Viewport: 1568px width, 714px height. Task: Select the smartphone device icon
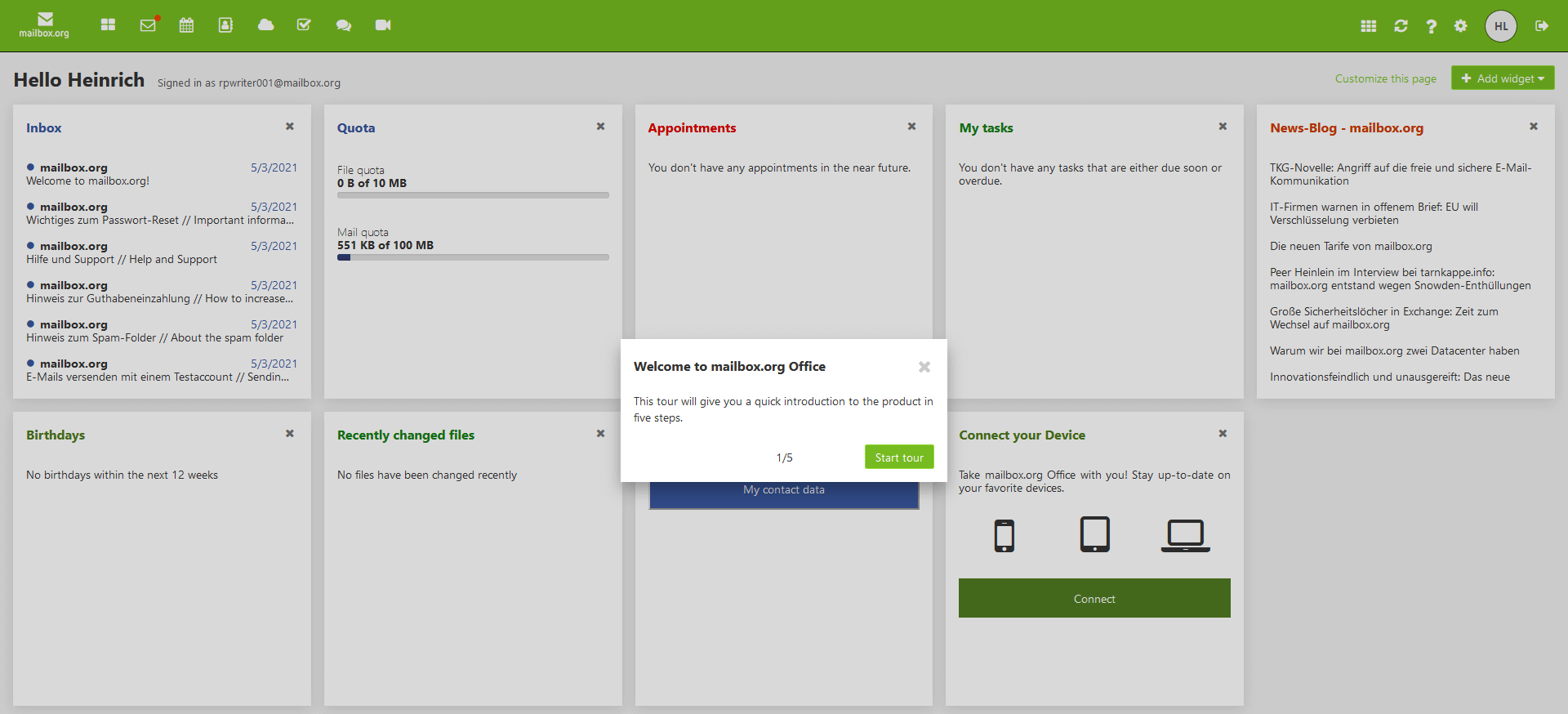1004,536
